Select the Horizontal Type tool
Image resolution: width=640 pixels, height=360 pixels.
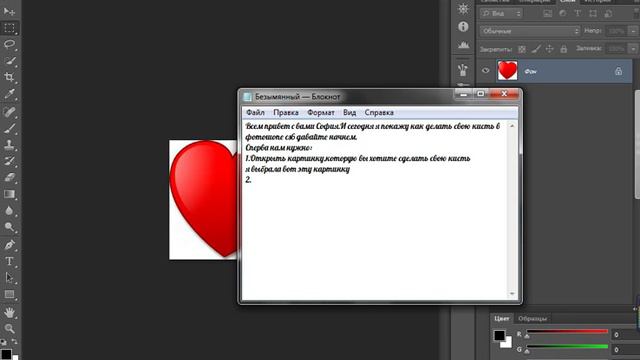9,261
